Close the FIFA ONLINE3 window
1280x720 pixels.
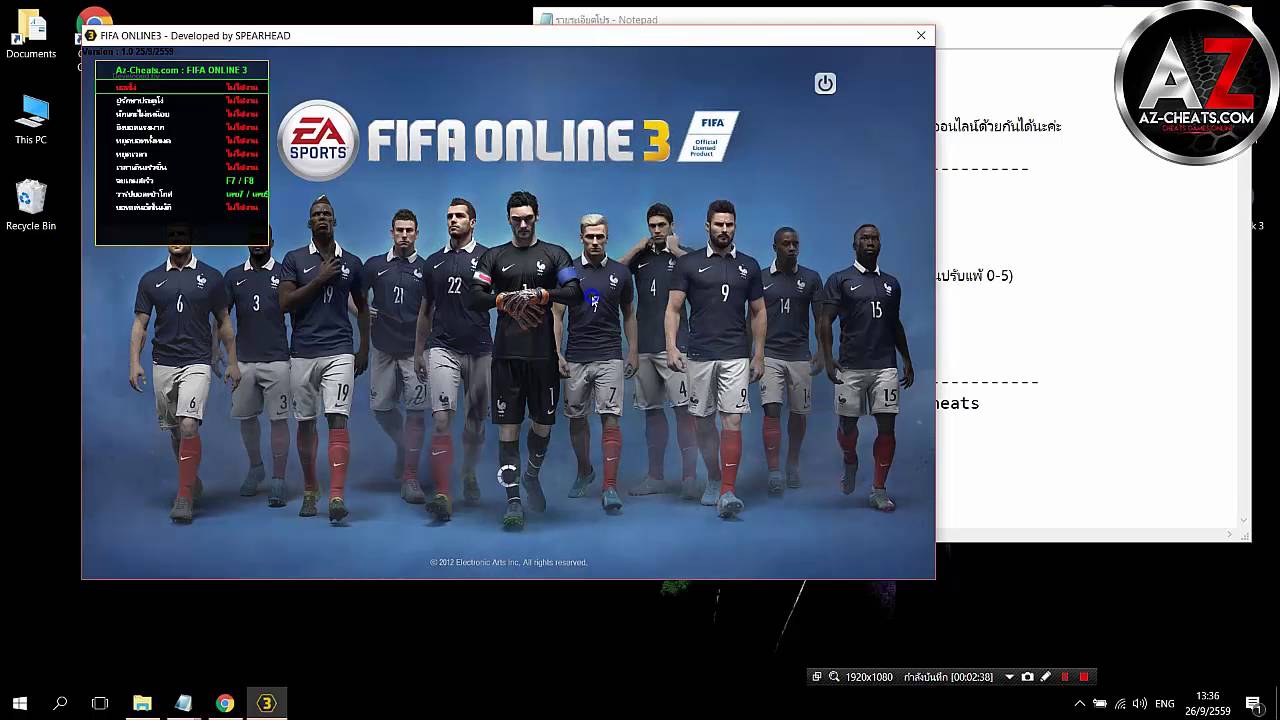(x=921, y=35)
